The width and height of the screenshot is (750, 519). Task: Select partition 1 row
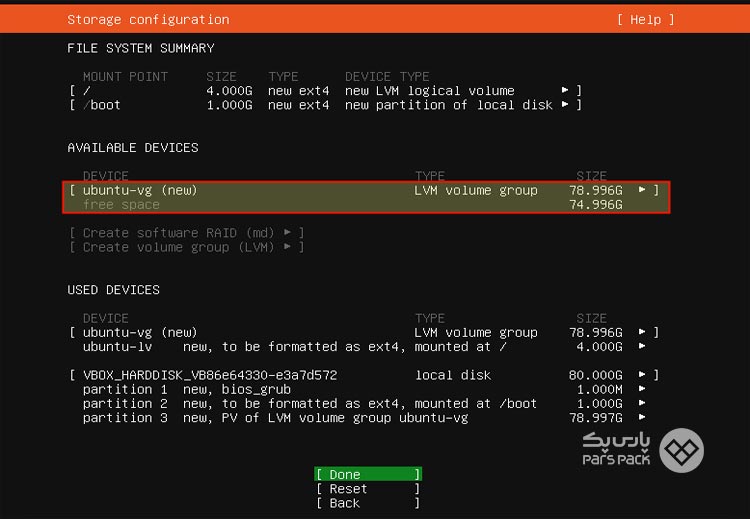[x=364, y=389]
